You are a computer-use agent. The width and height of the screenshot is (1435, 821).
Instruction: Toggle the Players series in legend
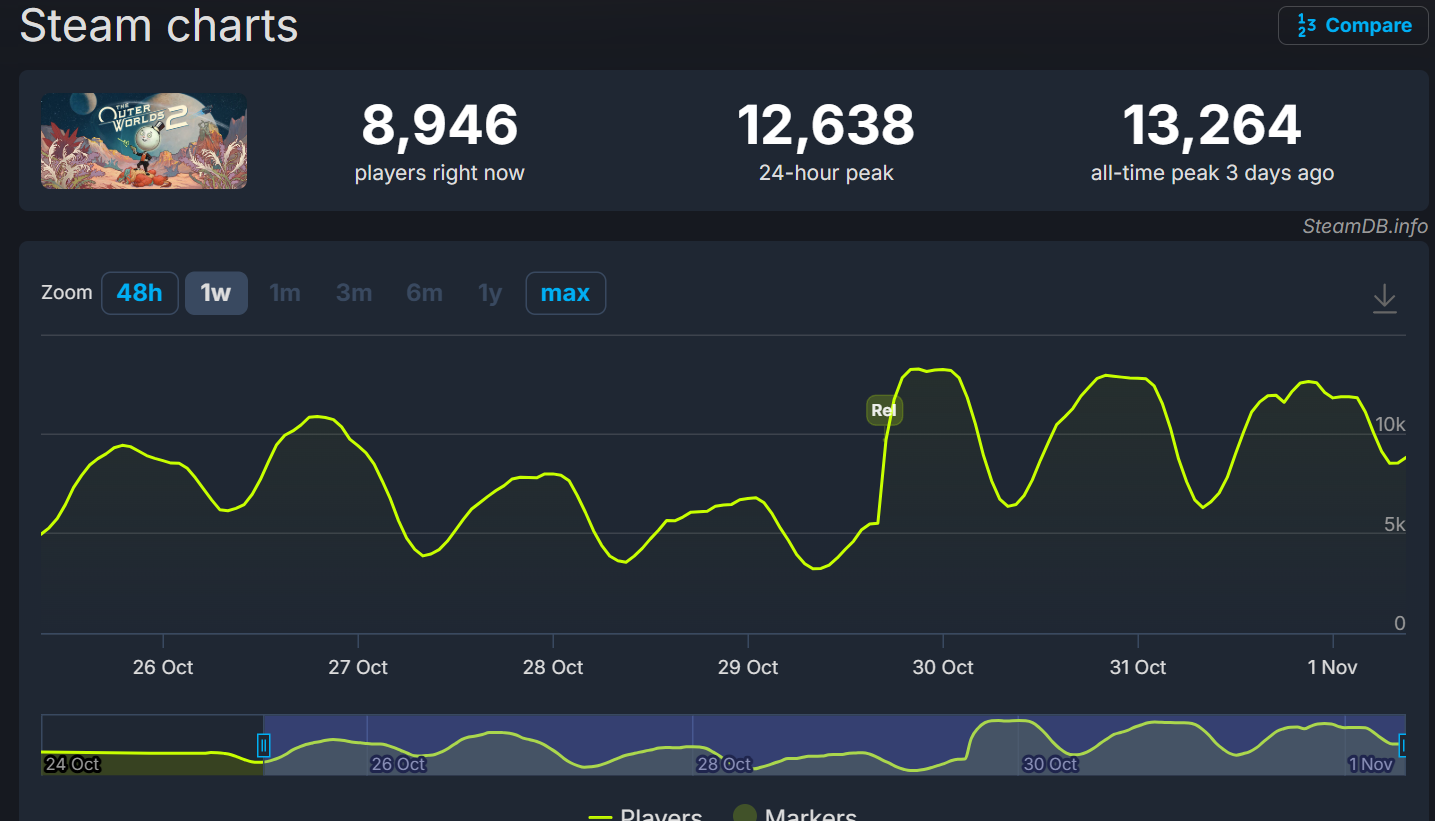click(x=646, y=814)
